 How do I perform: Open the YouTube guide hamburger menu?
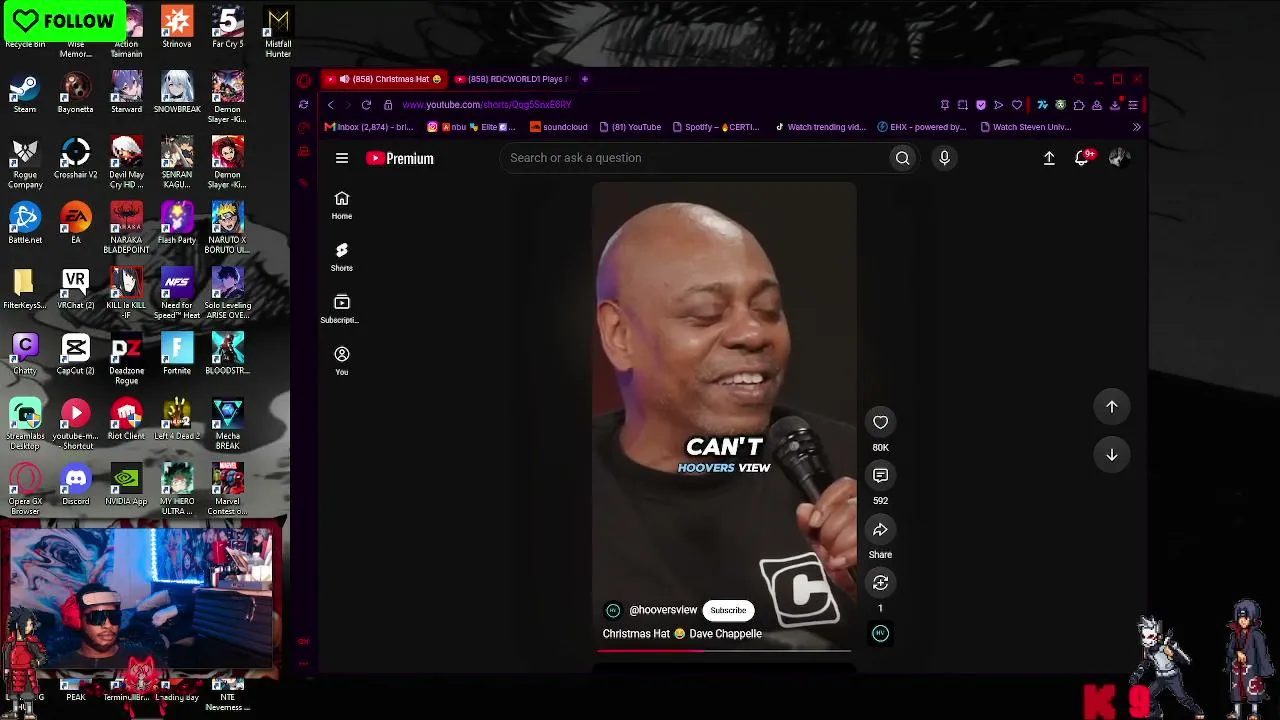(342, 158)
